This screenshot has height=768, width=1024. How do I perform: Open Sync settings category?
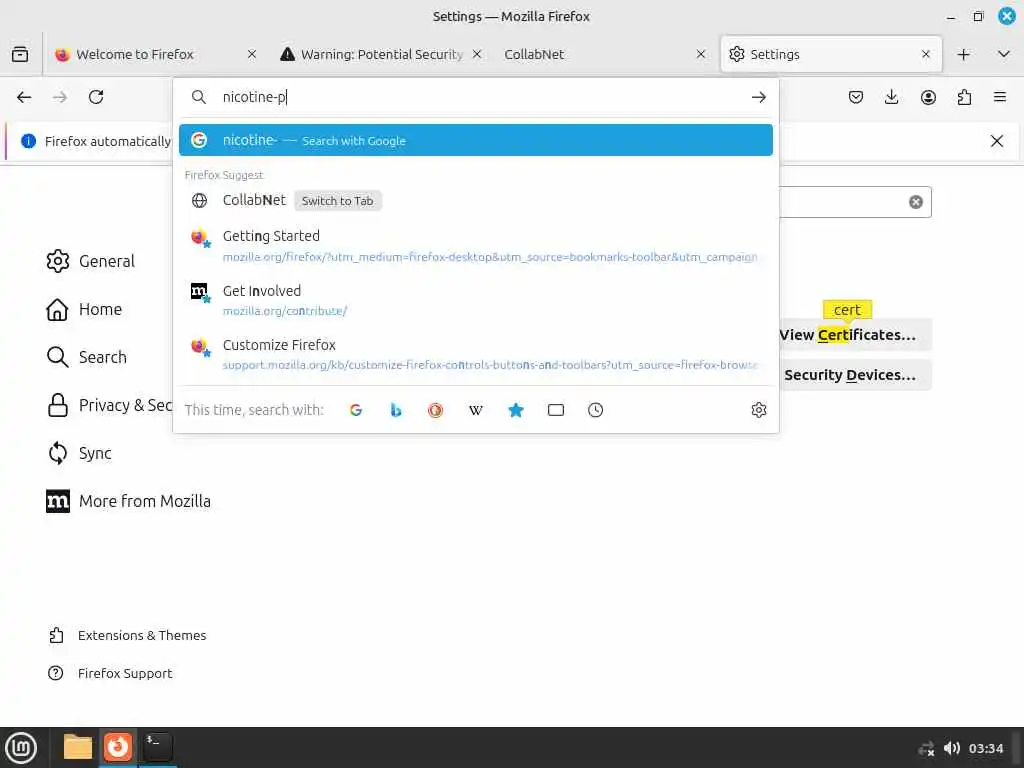[x=79, y=453]
